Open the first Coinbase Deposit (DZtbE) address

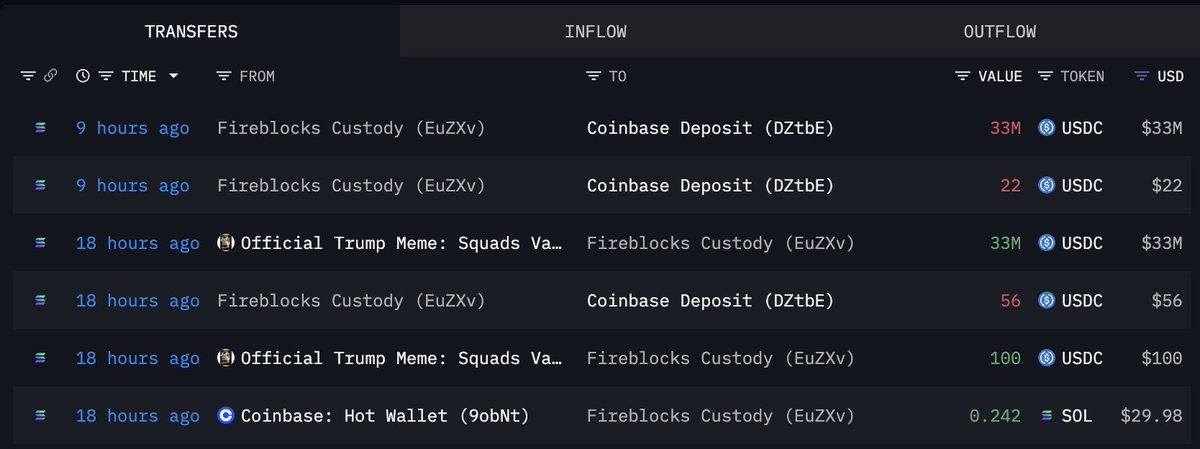710,128
